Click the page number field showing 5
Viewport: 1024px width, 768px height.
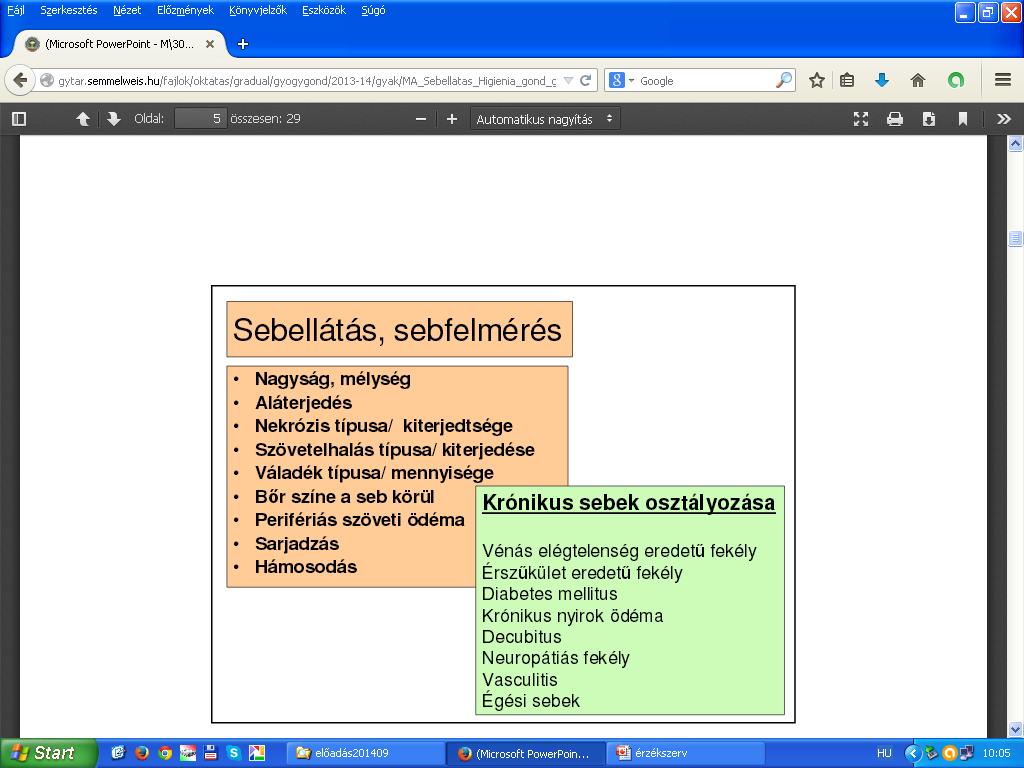(x=200, y=119)
